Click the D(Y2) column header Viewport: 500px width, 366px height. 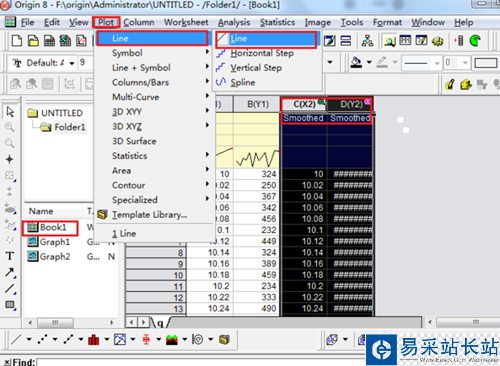[350, 104]
